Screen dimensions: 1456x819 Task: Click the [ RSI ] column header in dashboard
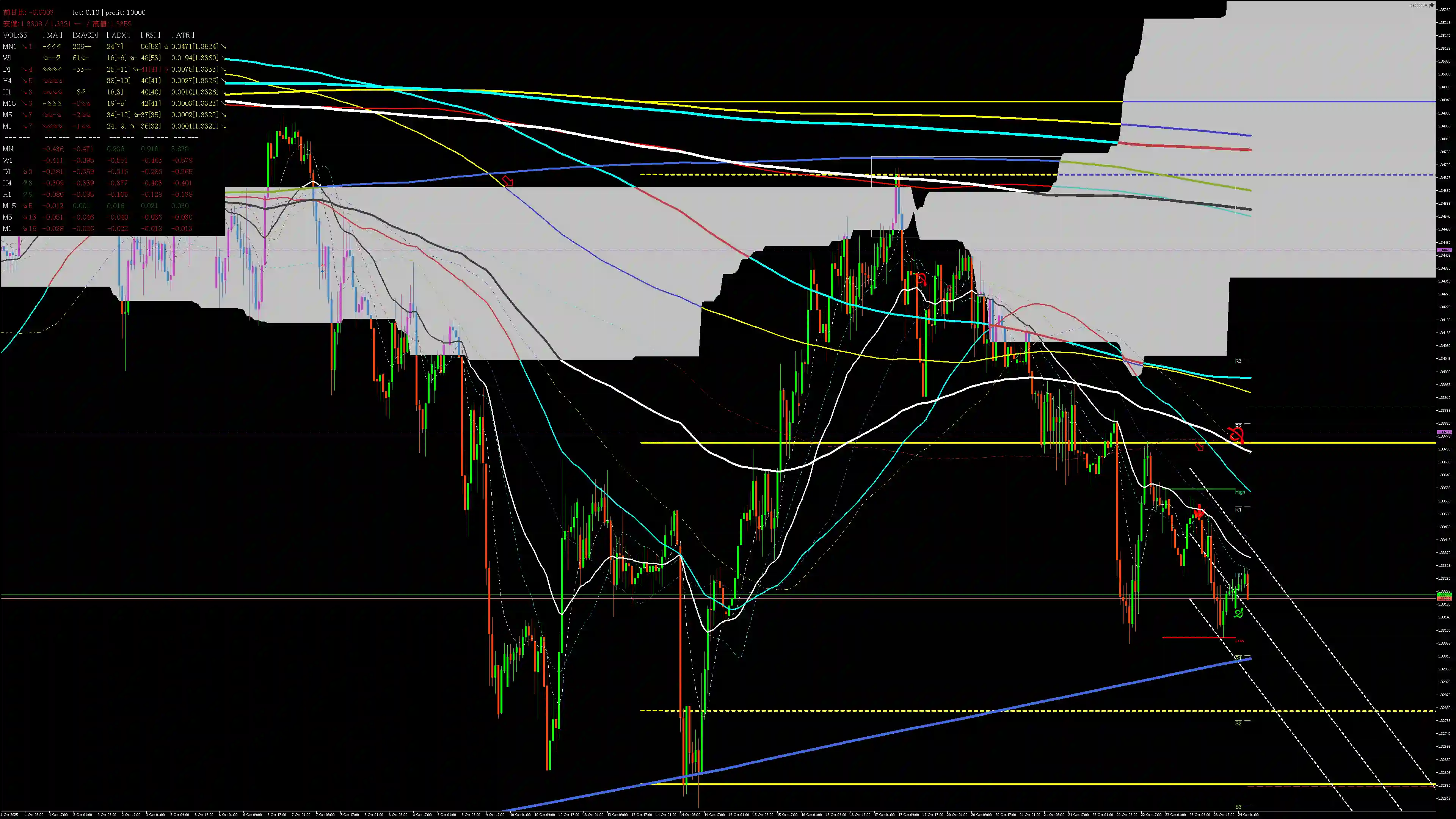click(x=151, y=35)
